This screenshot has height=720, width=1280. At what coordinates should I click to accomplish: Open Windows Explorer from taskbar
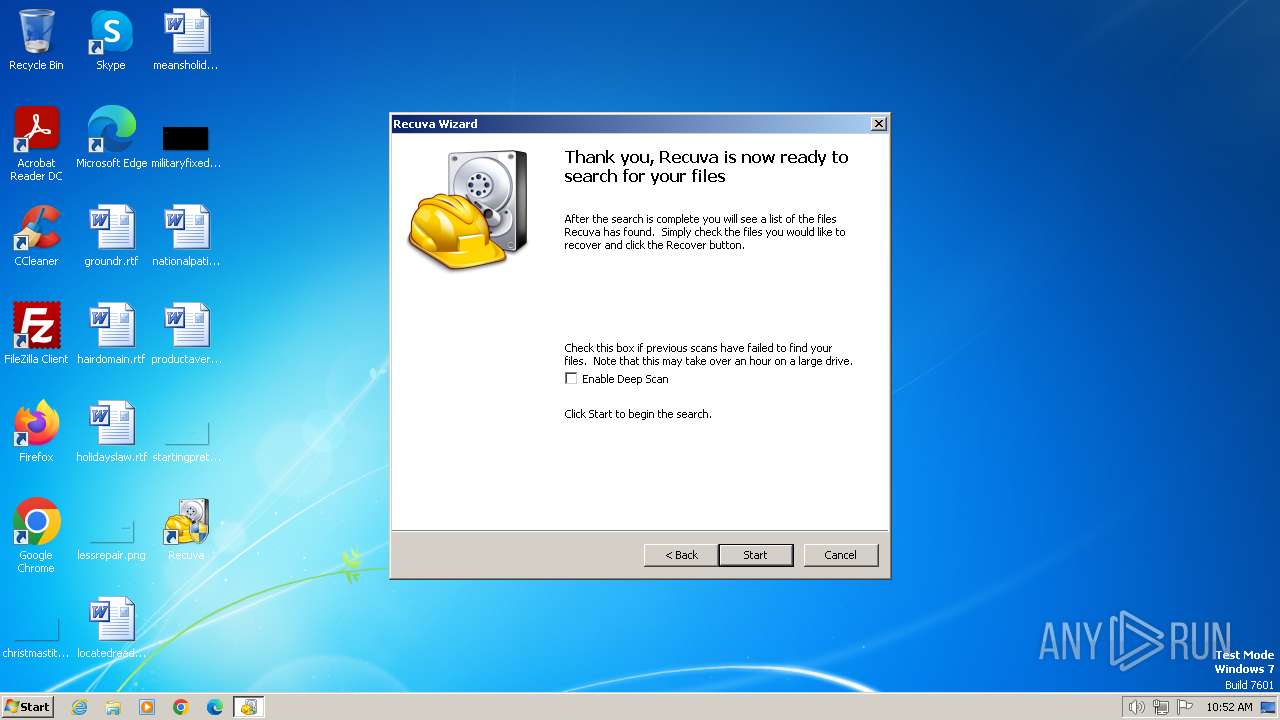tap(113, 707)
